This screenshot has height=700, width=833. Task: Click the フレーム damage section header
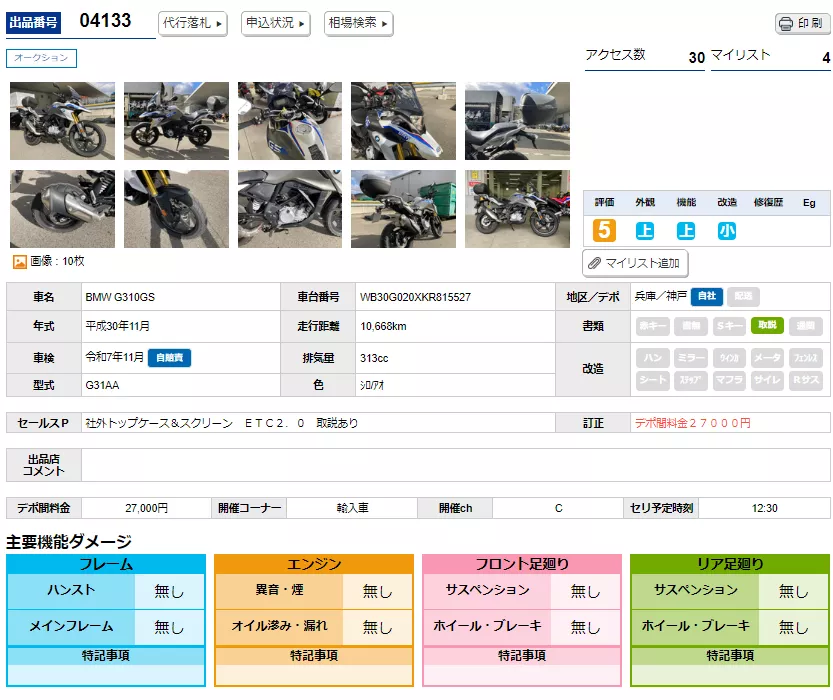tap(106, 564)
